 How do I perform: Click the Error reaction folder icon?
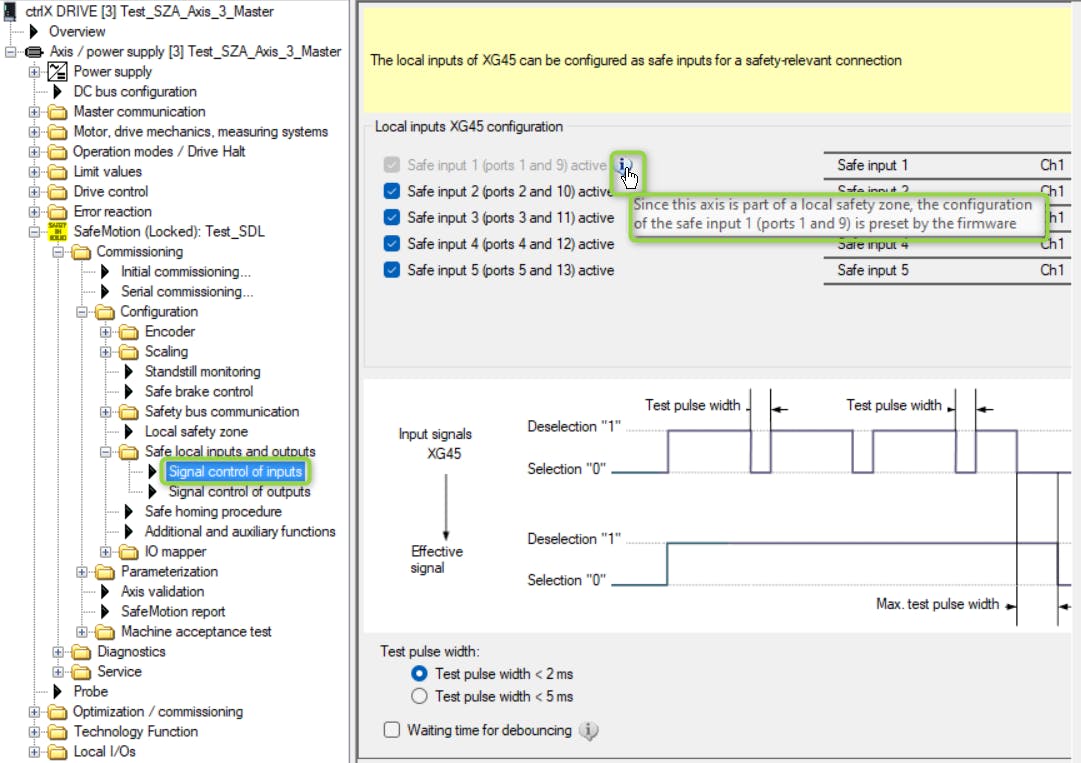(x=57, y=212)
